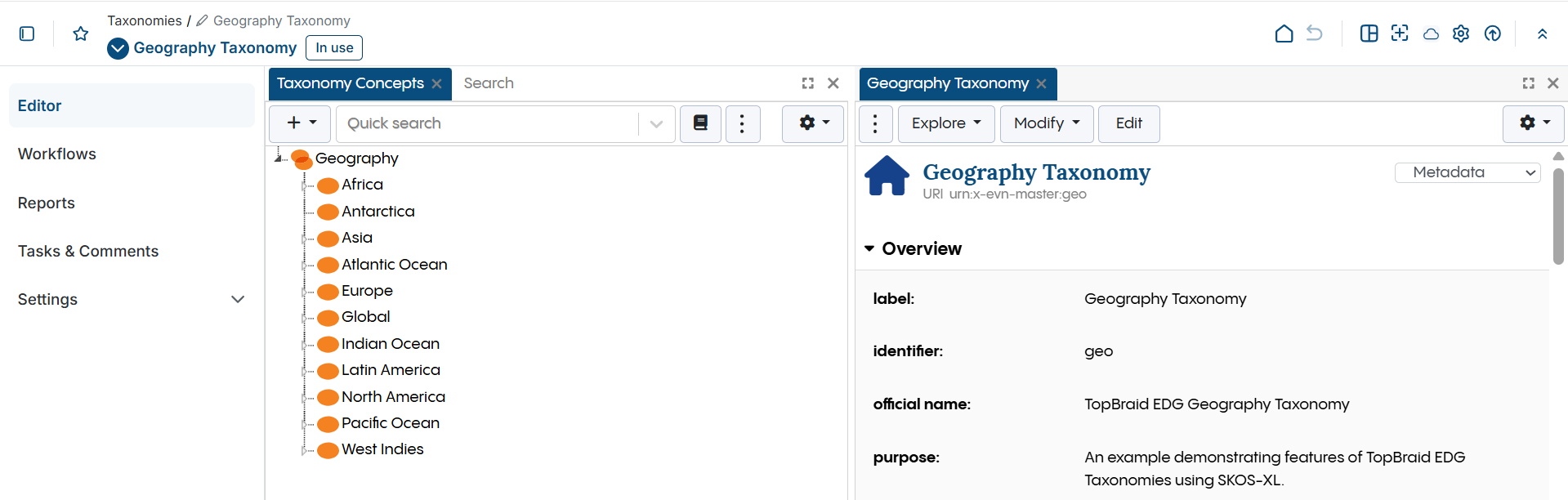Open the Modify dropdown

[x=1046, y=123]
